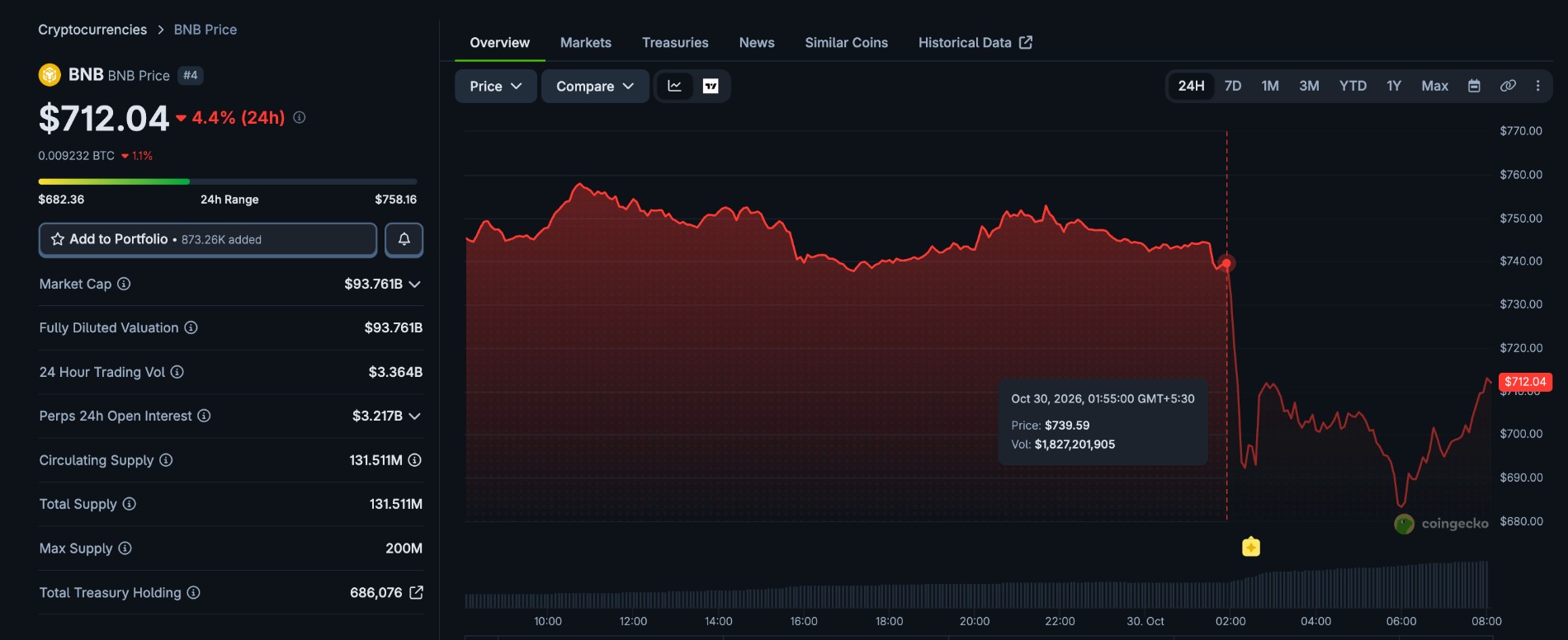Open the Price dropdown

496,86
